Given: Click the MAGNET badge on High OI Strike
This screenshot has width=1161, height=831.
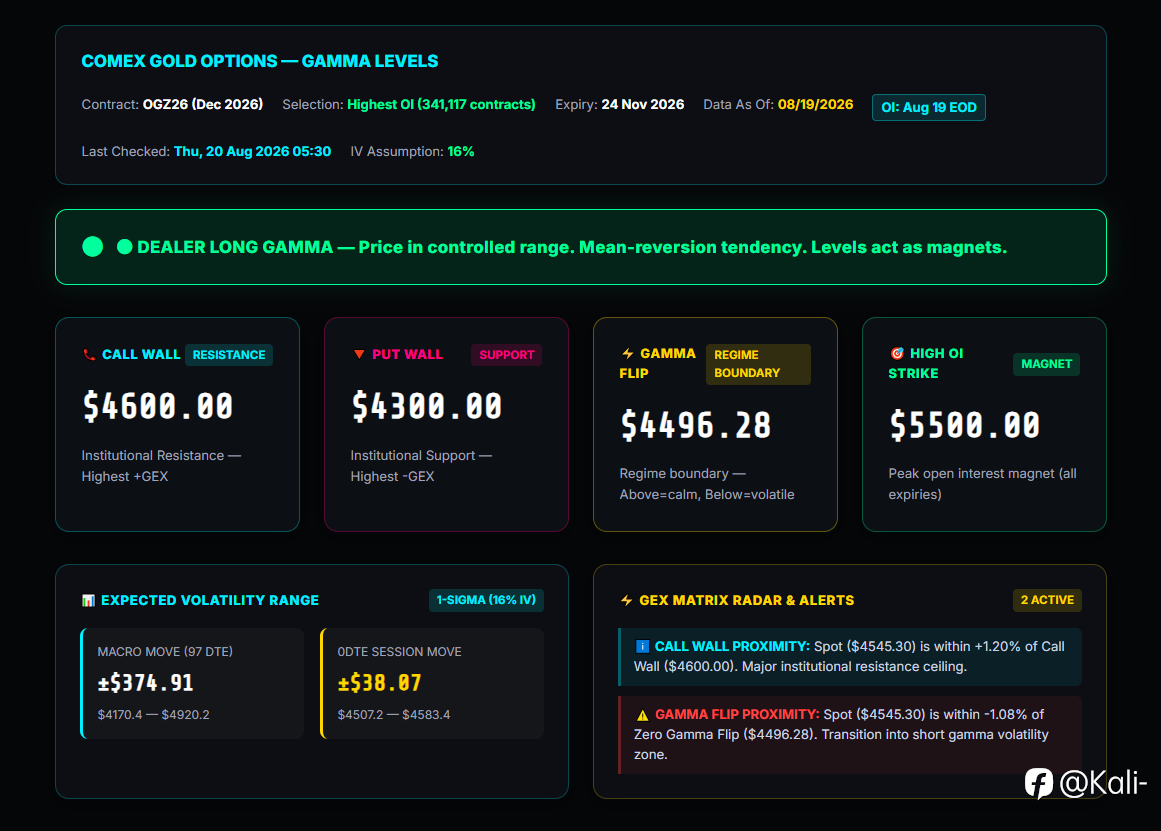Looking at the screenshot, I should click(1046, 364).
